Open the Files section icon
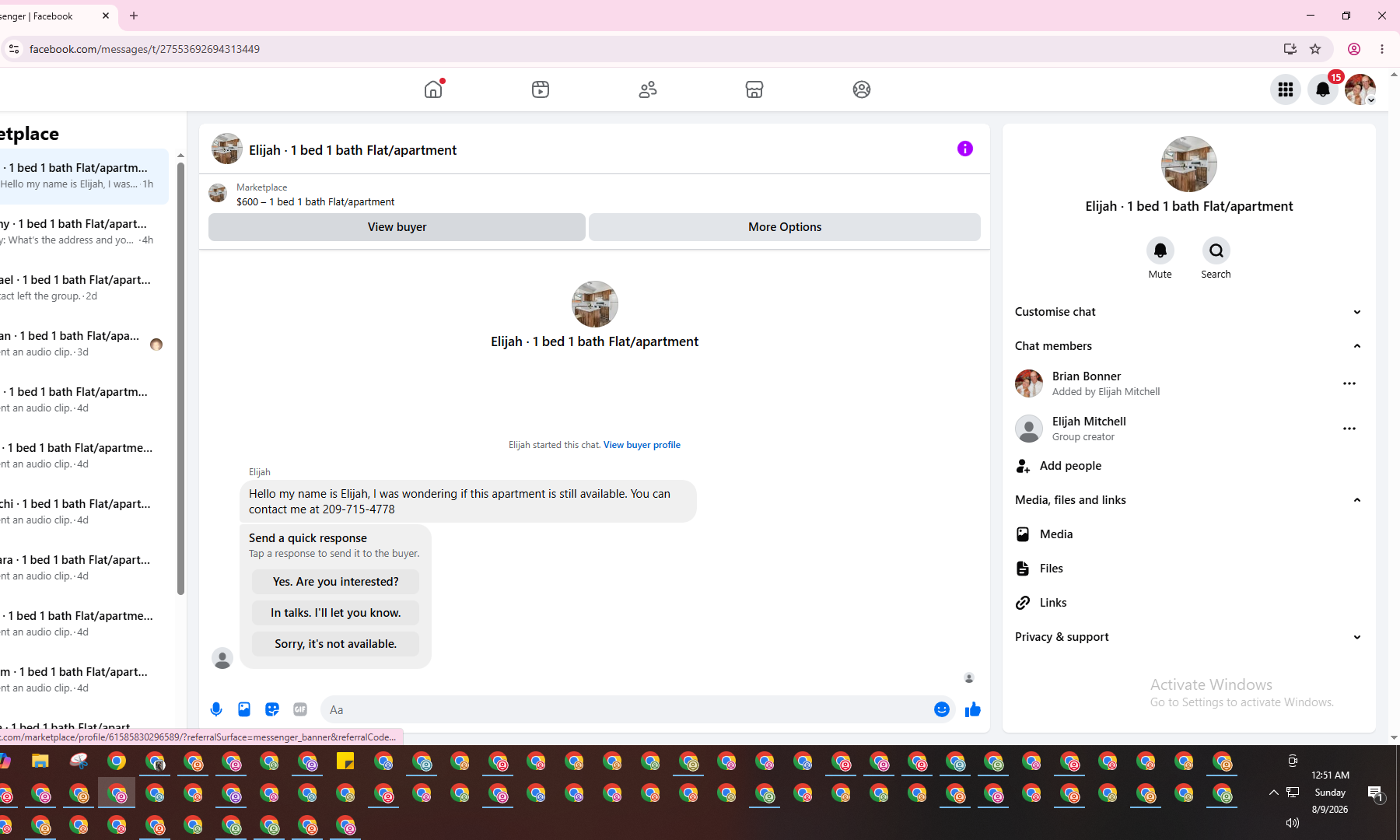The width and height of the screenshot is (1400, 840). pos(1023,569)
